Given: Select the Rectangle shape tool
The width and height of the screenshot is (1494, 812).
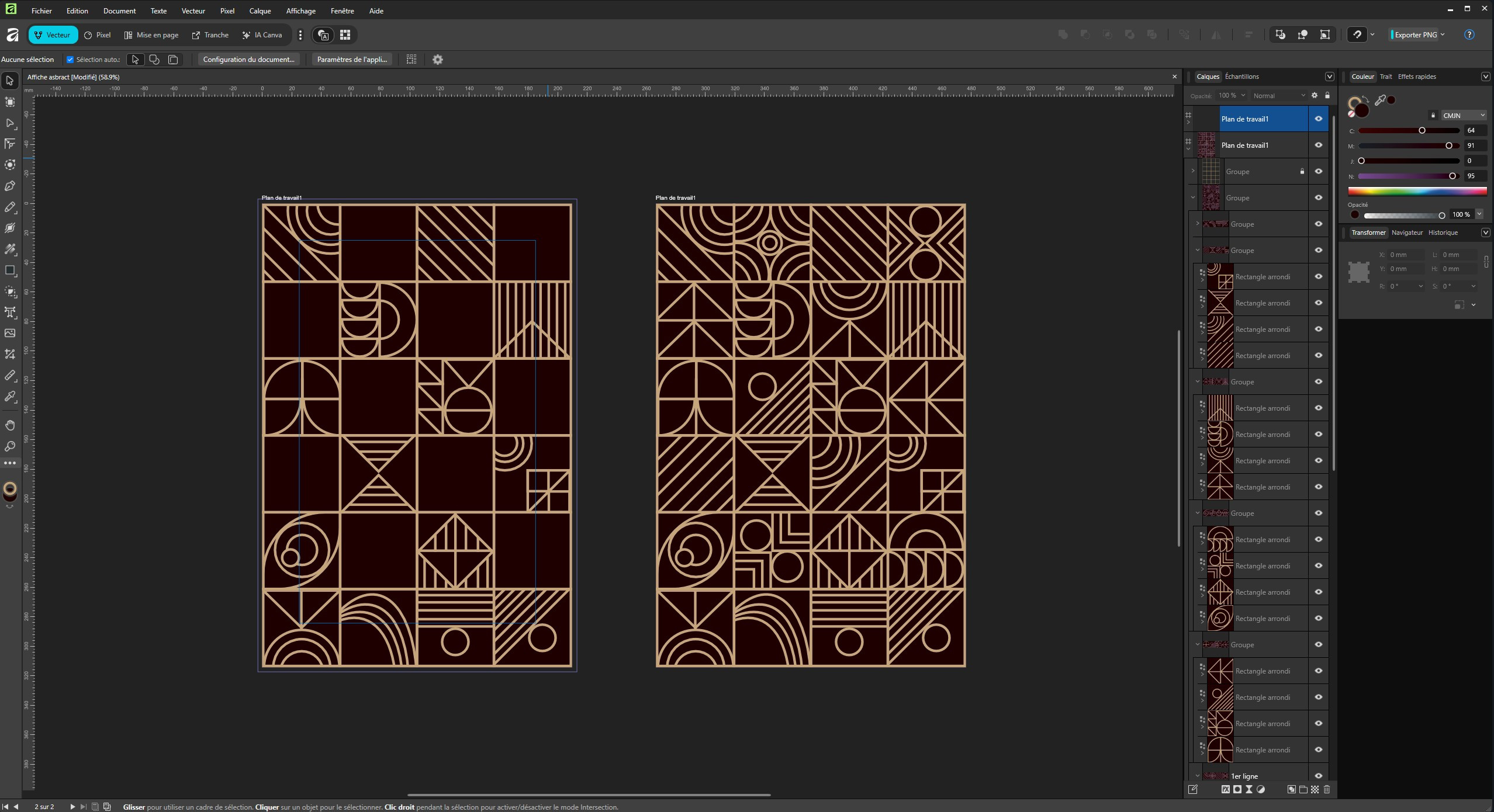Looking at the screenshot, I should pos(10,270).
